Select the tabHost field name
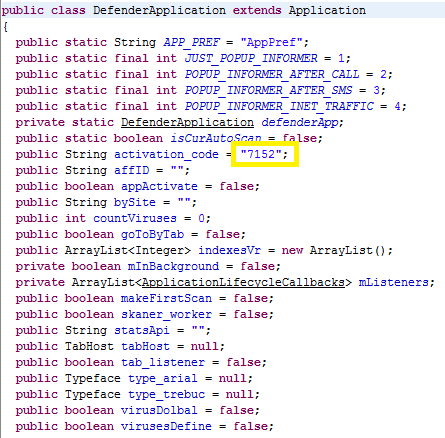 (145, 347)
